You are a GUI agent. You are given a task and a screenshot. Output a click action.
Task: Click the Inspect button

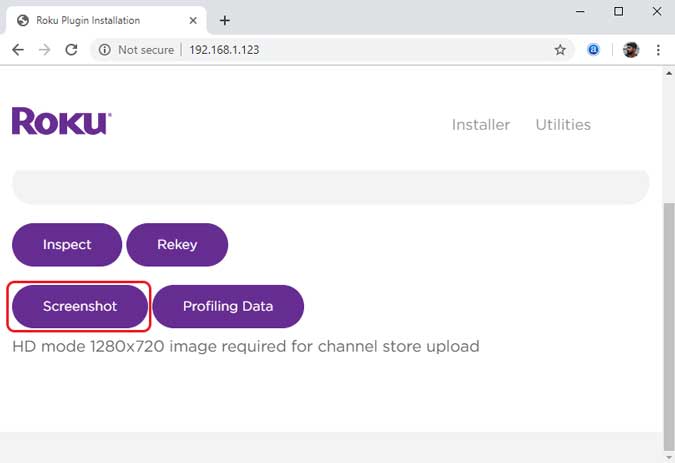click(x=67, y=244)
